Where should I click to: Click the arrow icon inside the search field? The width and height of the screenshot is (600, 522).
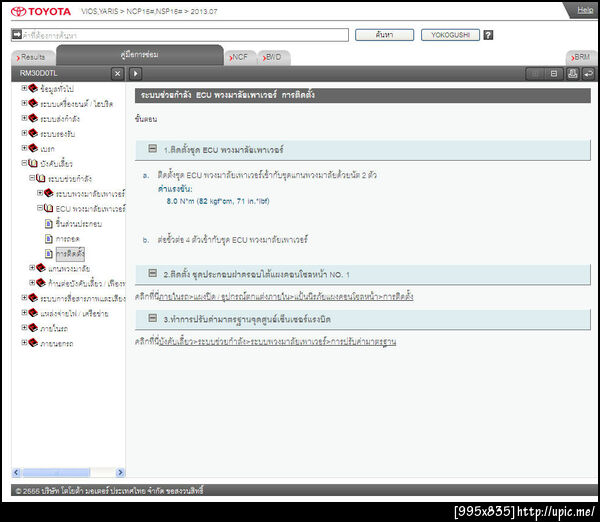click(17, 35)
